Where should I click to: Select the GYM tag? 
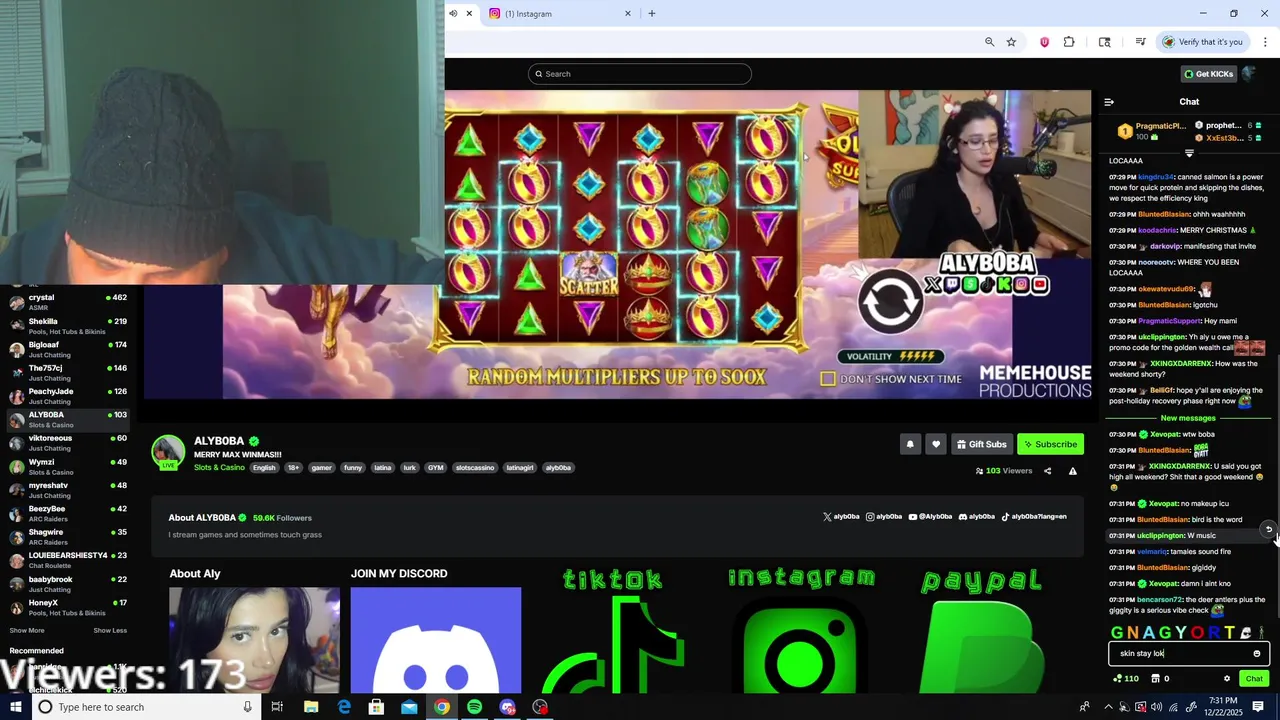click(435, 468)
